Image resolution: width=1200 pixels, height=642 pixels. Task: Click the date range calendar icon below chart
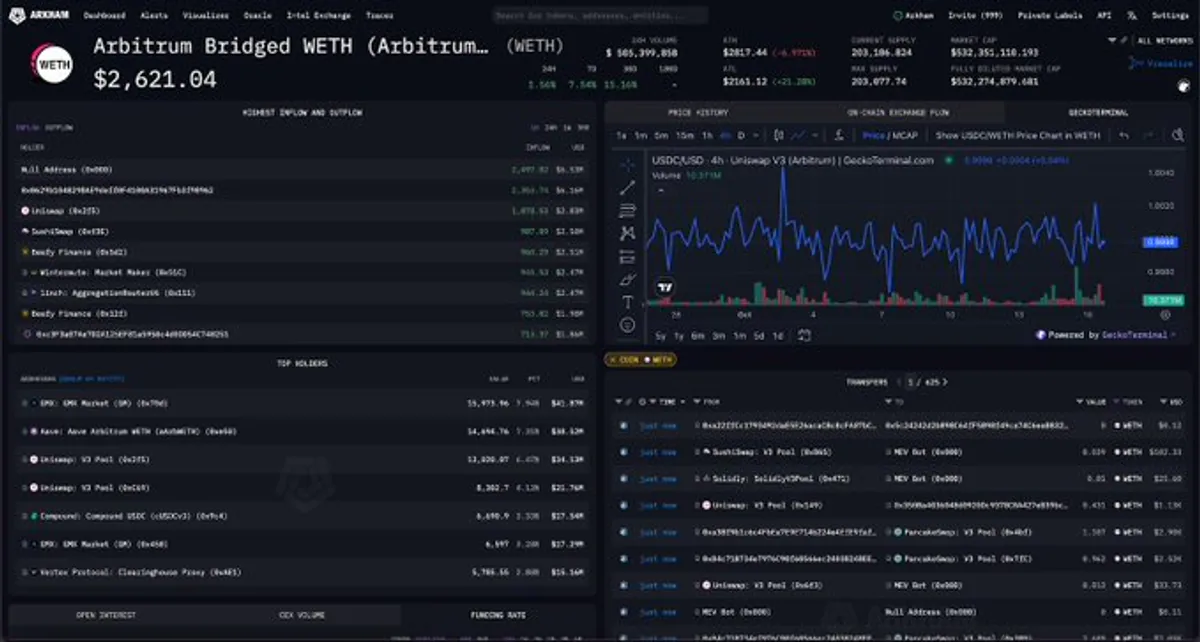pyautogui.click(x=804, y=336)
